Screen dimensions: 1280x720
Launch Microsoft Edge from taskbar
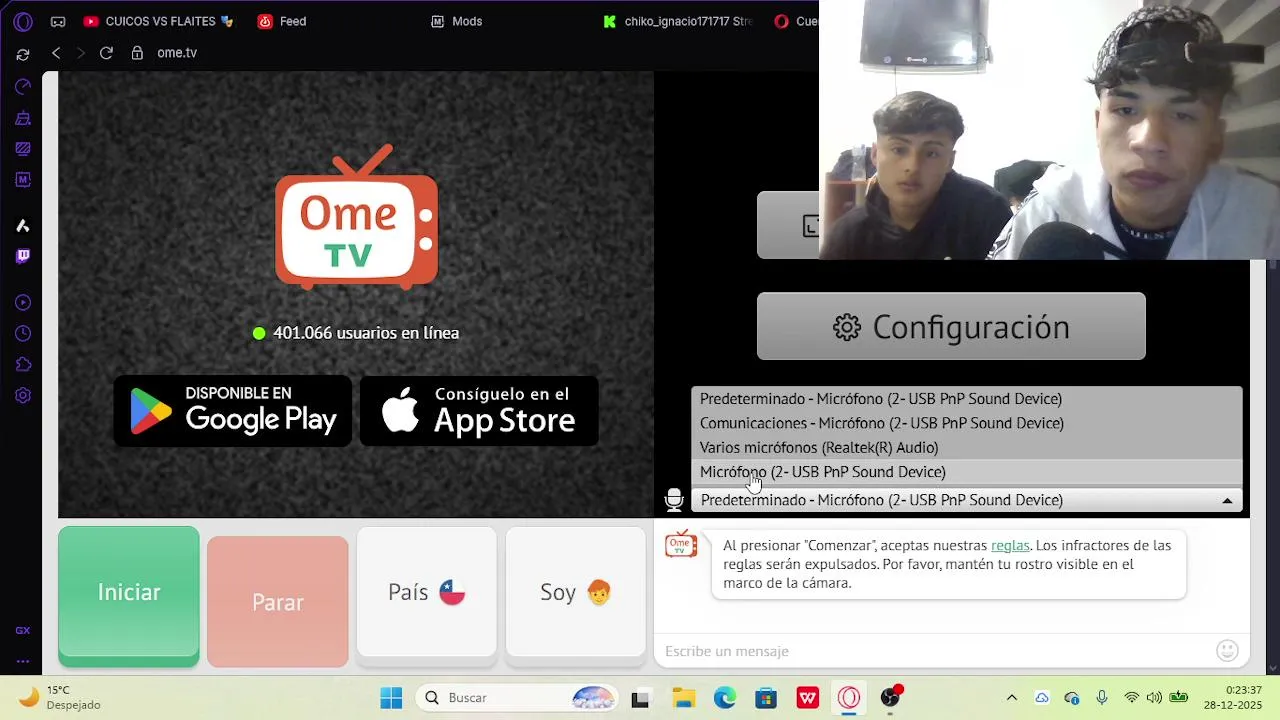pos(725,698)
